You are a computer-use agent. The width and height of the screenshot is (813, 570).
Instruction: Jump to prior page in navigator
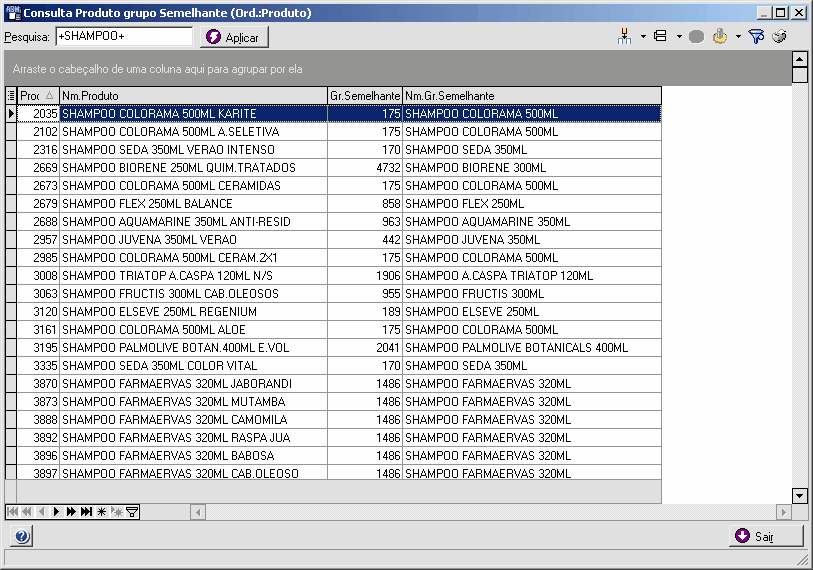(x=27, y=512)
